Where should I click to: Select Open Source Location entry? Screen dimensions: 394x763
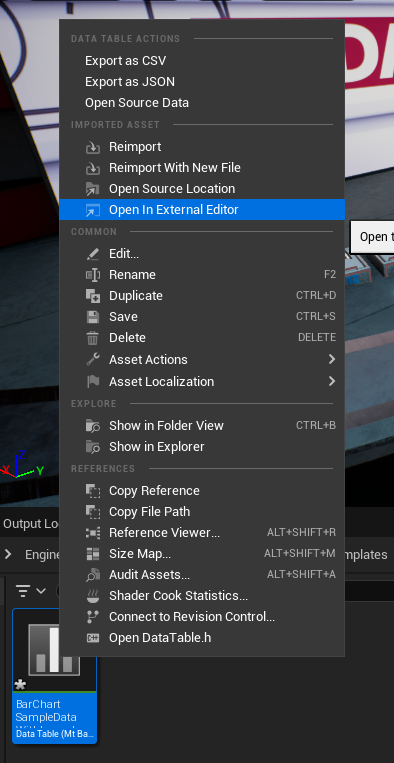[202, 189]
